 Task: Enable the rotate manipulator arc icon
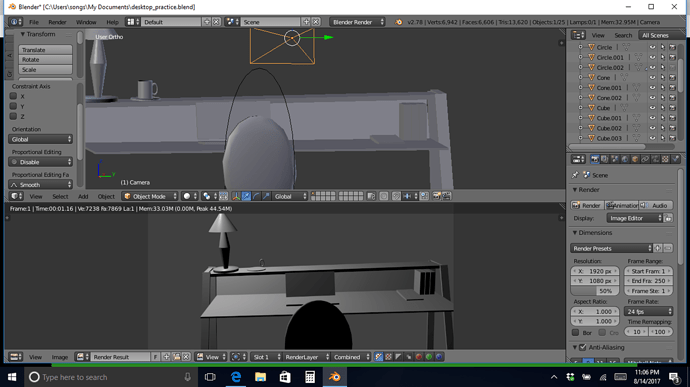pos(256,196)
